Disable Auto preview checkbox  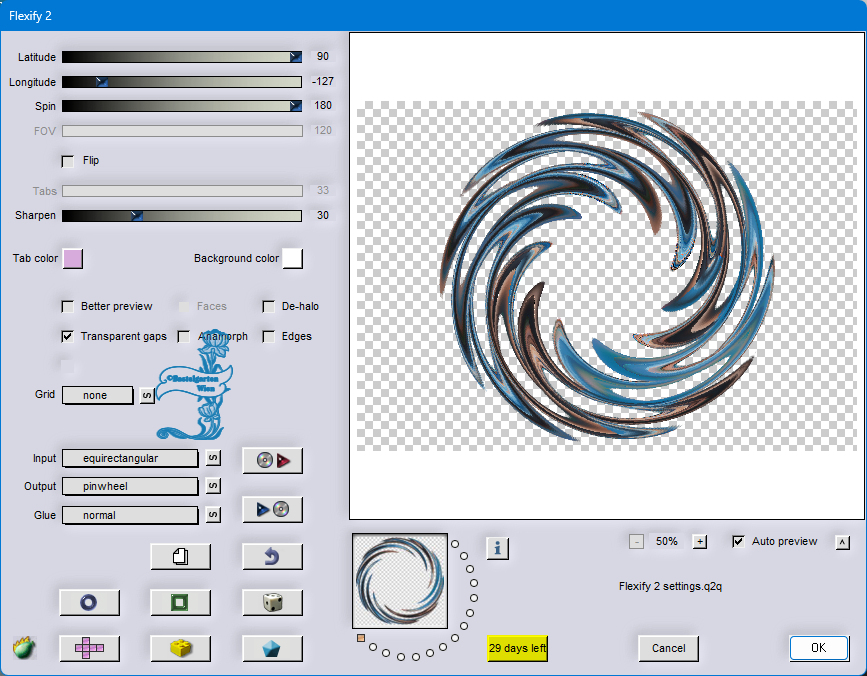point(738,542)
